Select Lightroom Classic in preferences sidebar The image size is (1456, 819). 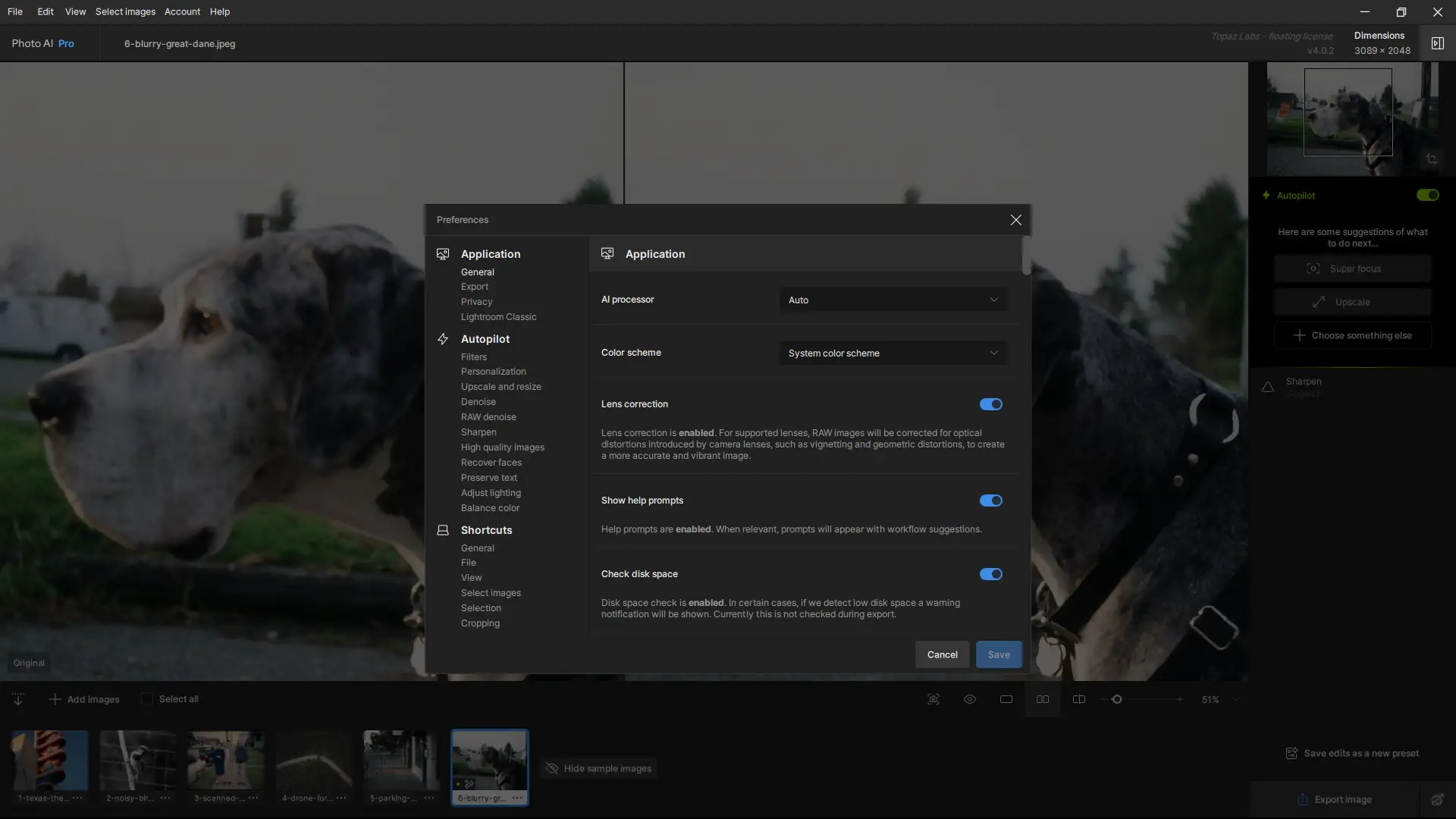tap(498, 317)
